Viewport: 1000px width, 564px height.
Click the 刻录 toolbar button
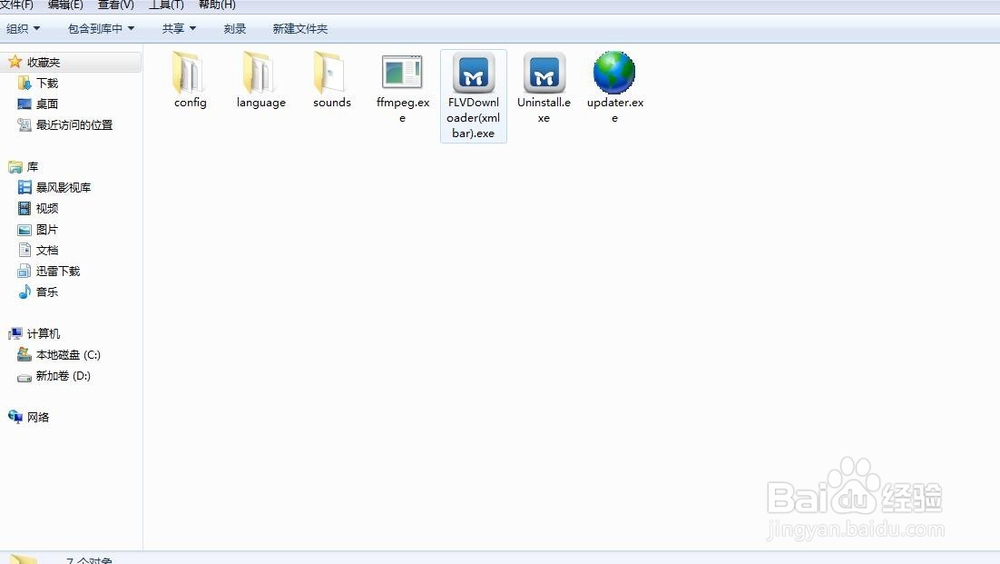pos(235,29)
